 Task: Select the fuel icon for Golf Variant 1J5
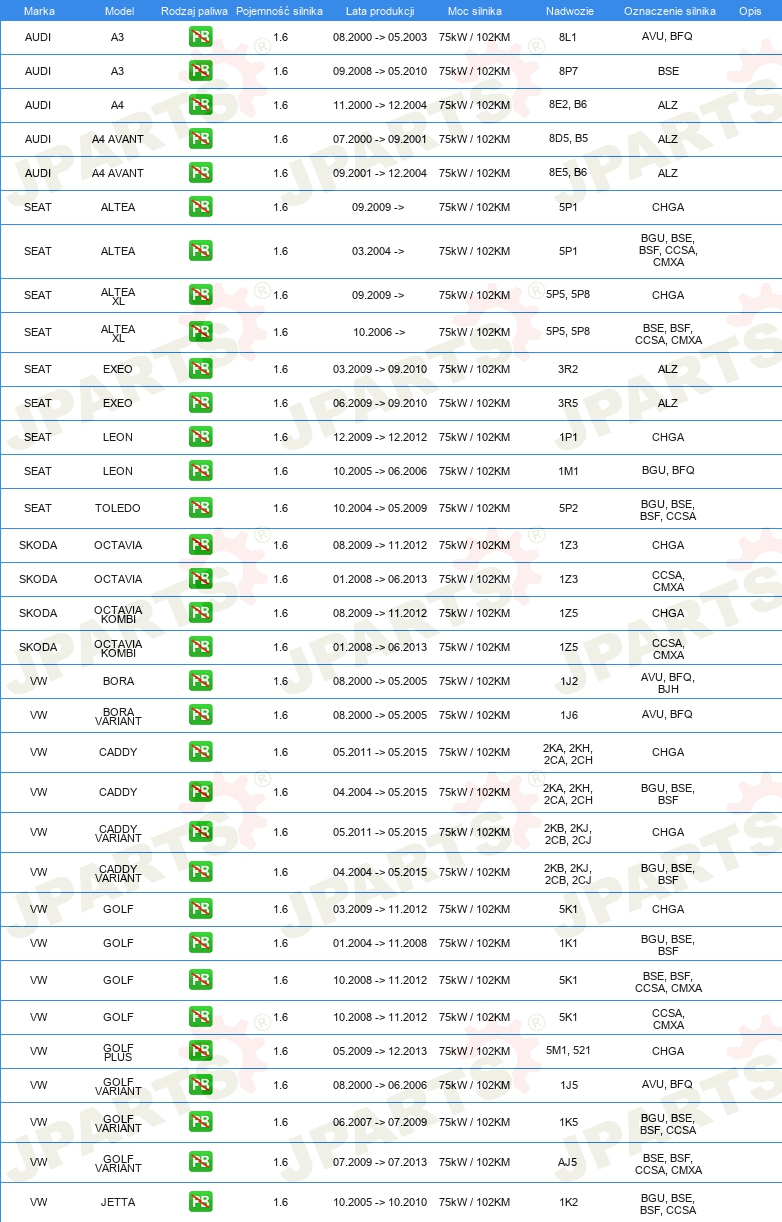click(200, 1085)
